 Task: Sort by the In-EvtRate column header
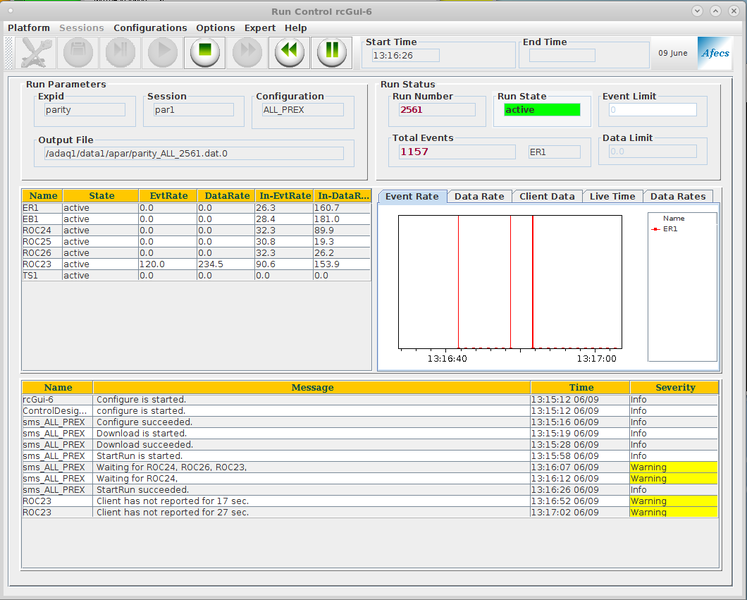click(x=284, y=196)
